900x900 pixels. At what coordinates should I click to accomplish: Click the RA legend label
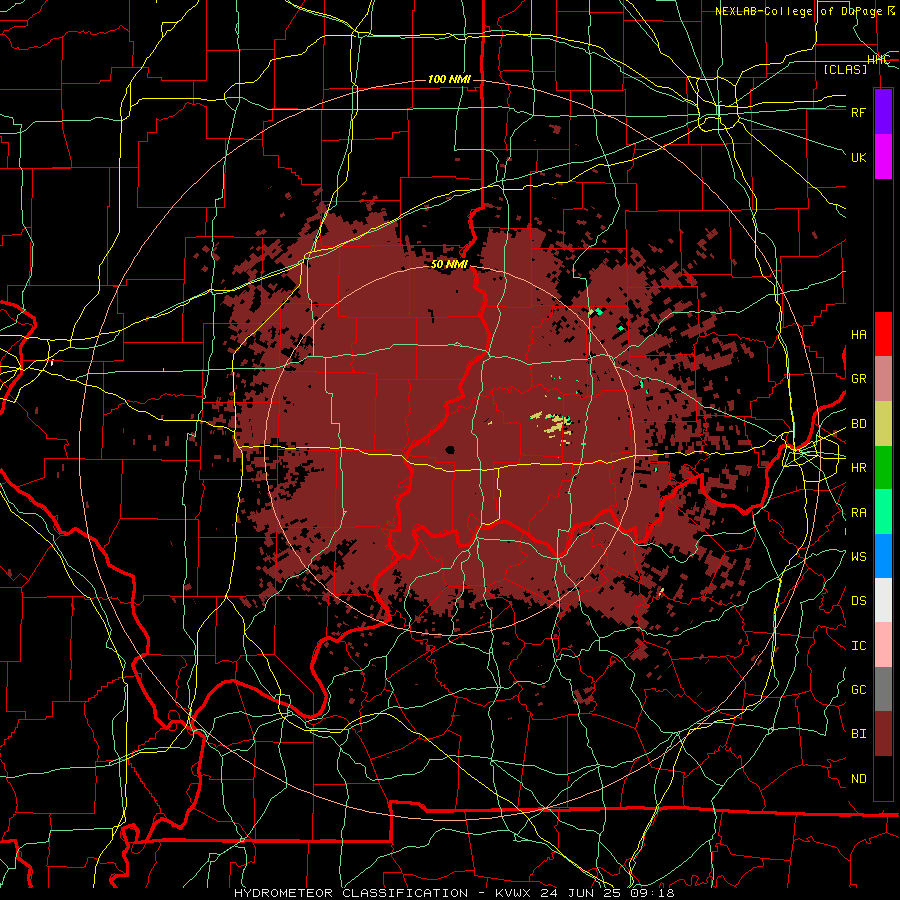858,513
